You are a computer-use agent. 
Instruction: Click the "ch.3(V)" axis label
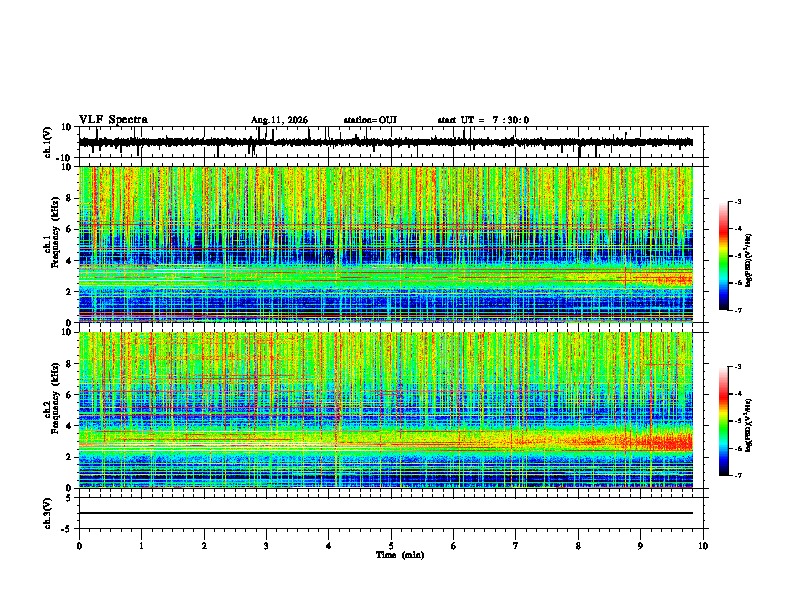tap(48, 513)
